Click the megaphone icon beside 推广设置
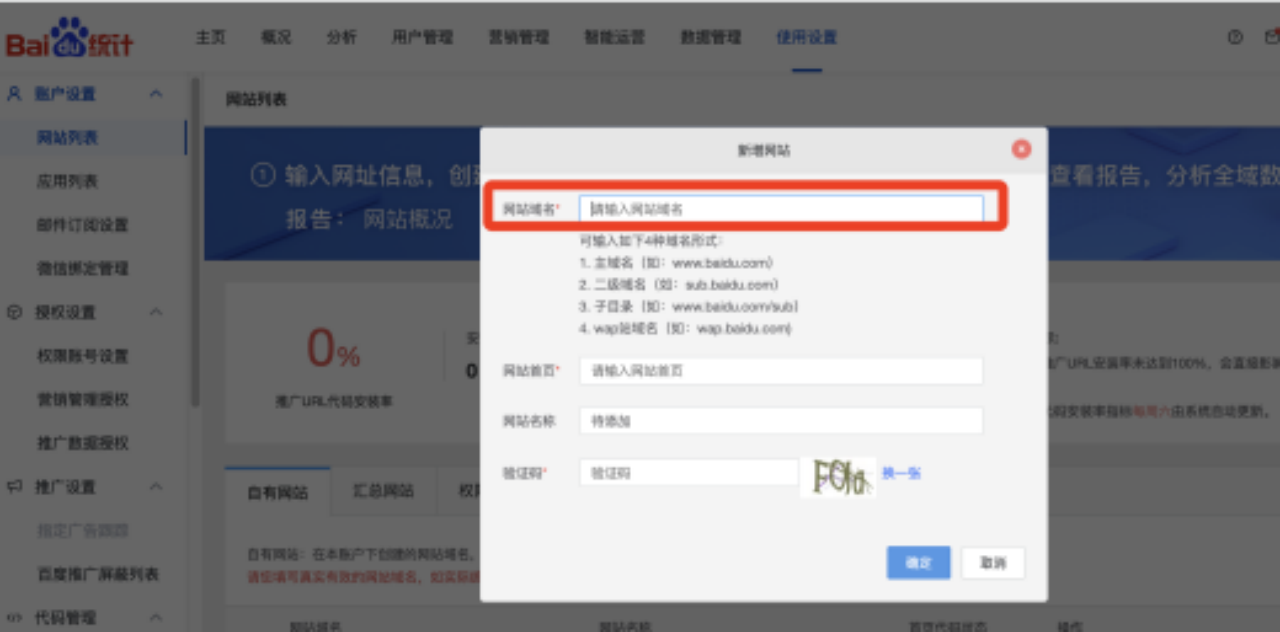Image resolution: width=1280 pixels, height=632 pixels. [15, 487]
